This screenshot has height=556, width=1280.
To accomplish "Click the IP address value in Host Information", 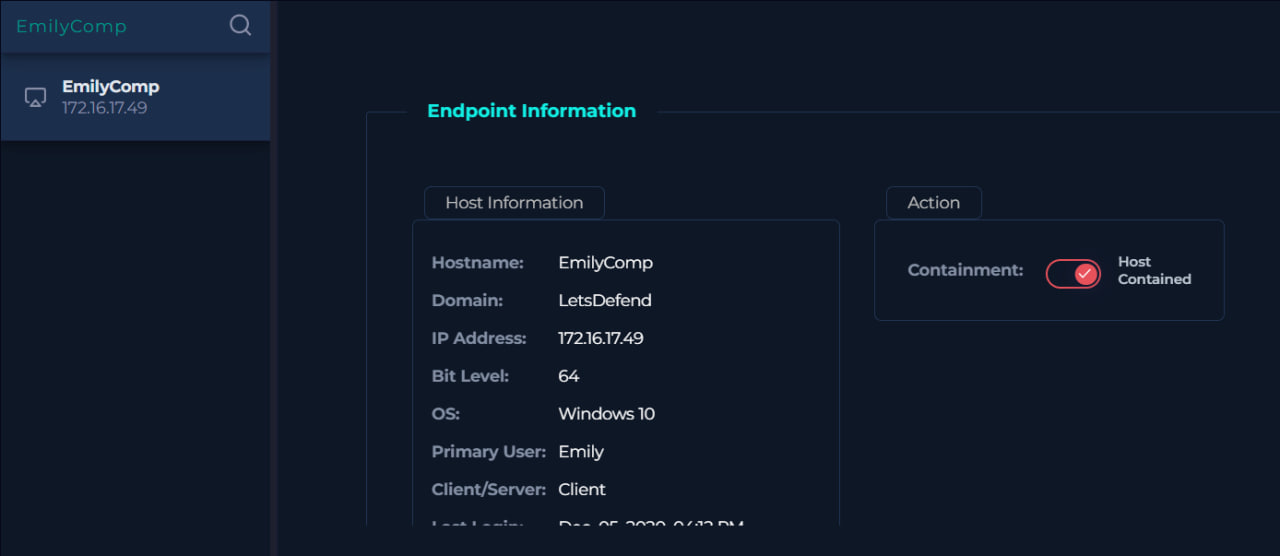I will 600,339.
